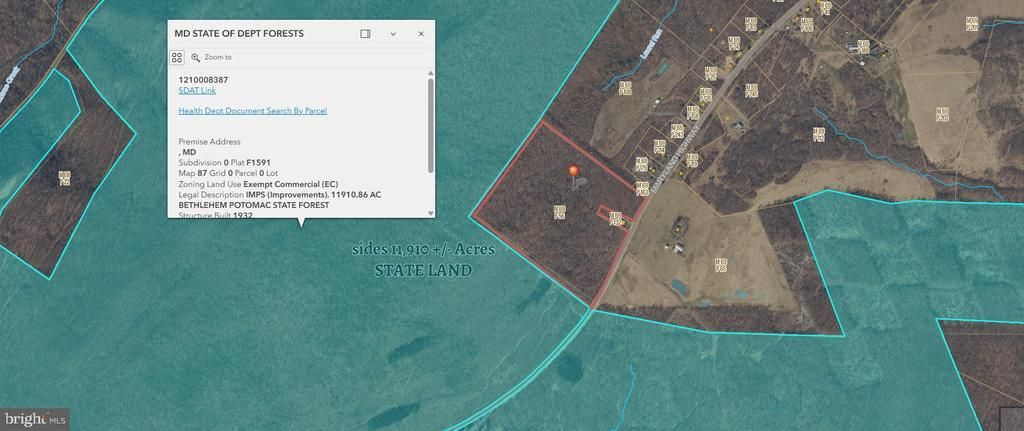The width and height of the screenshot is (1024, 431).
Task: Open Health Dept Document Search By Parcel
Action: 252,111
